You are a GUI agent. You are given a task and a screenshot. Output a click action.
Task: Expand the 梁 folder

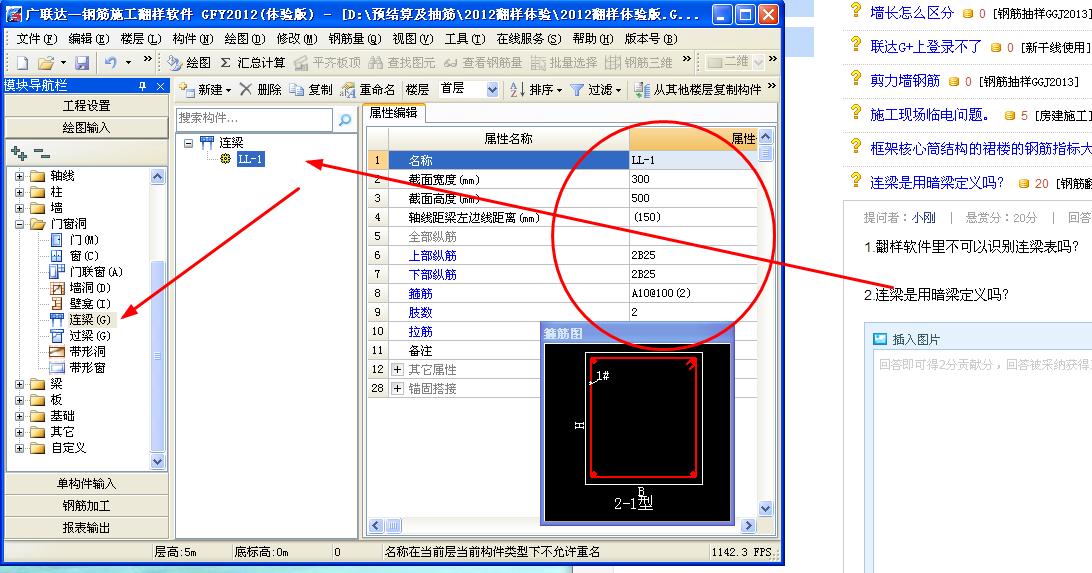pyautogui.click(x=20, y=384)
